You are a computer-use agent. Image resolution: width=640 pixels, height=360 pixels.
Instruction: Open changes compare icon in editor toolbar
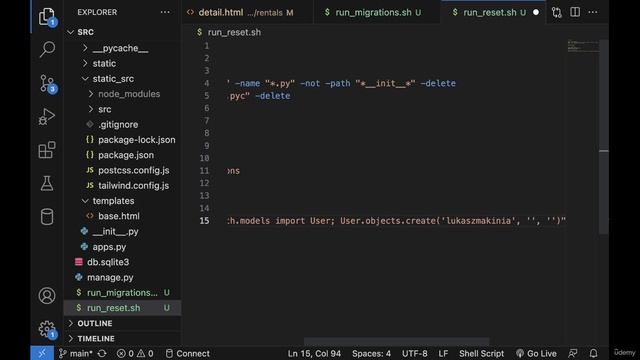557,12
